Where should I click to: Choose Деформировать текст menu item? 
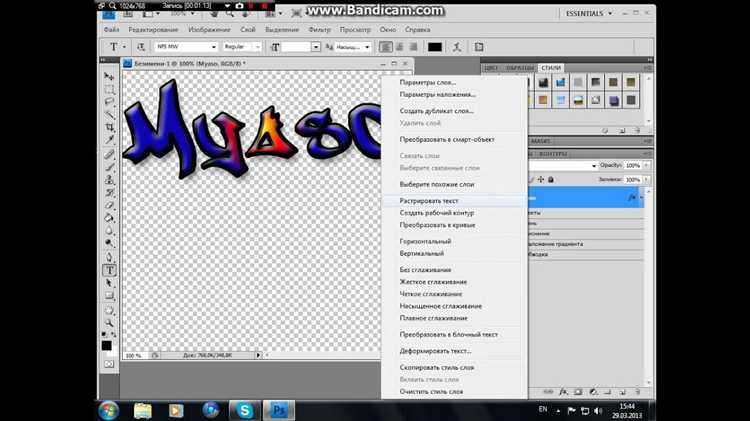point(435,351)
